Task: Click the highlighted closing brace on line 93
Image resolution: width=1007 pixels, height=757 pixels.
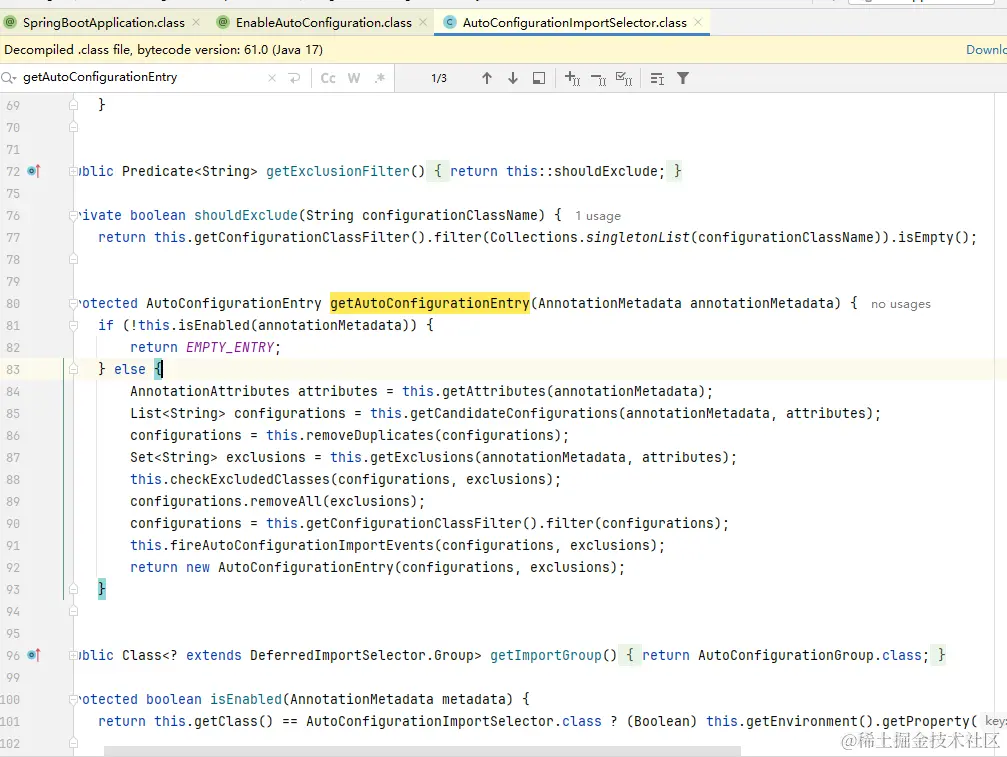Action: point(101,589)
